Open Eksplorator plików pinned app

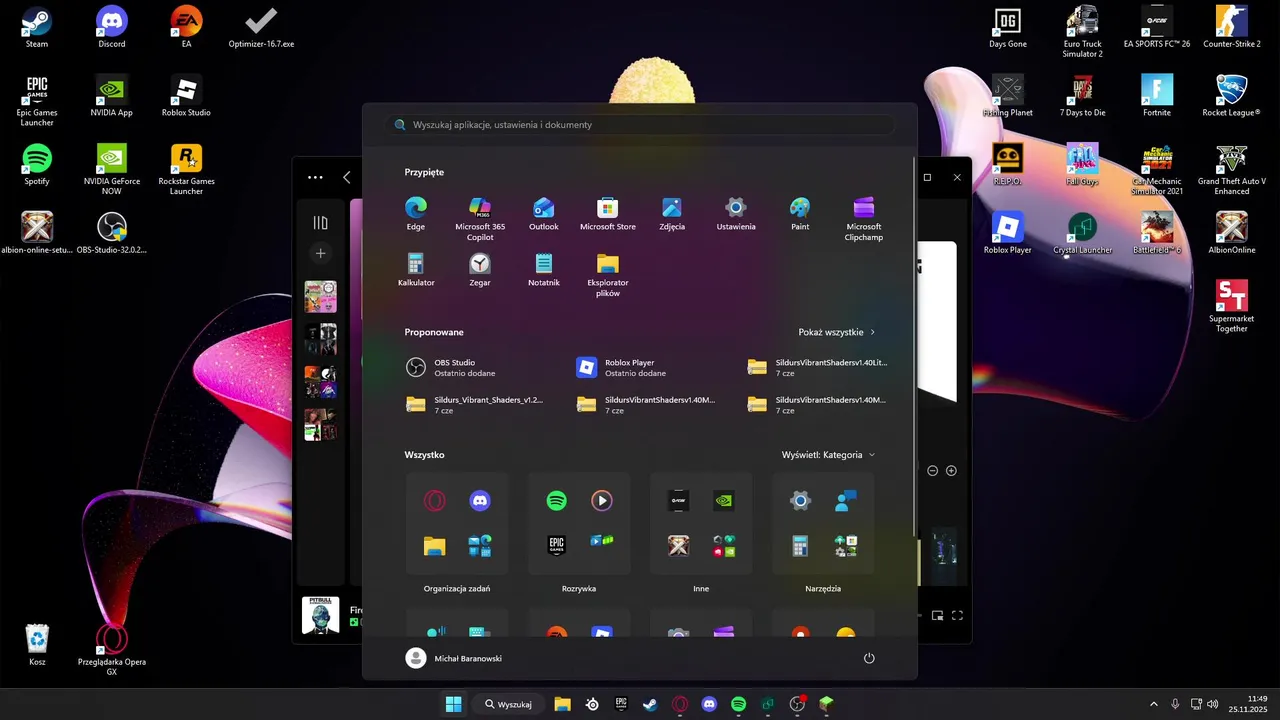click(608, 275)
